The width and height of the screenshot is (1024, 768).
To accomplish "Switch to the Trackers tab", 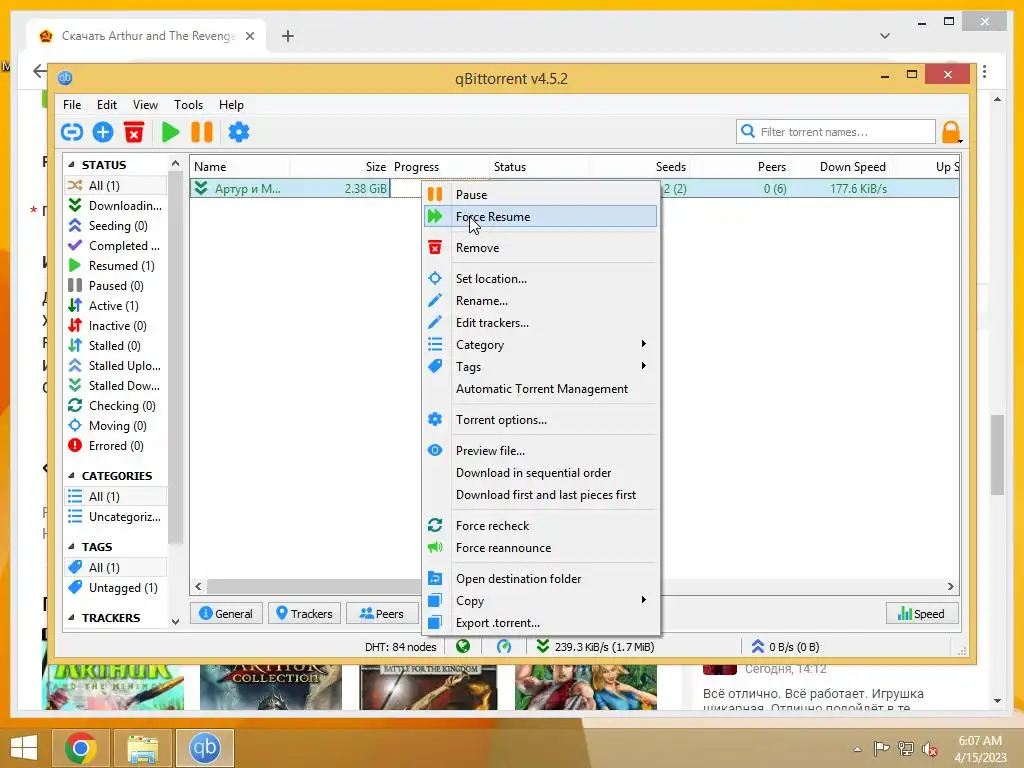I will [304, 614].
